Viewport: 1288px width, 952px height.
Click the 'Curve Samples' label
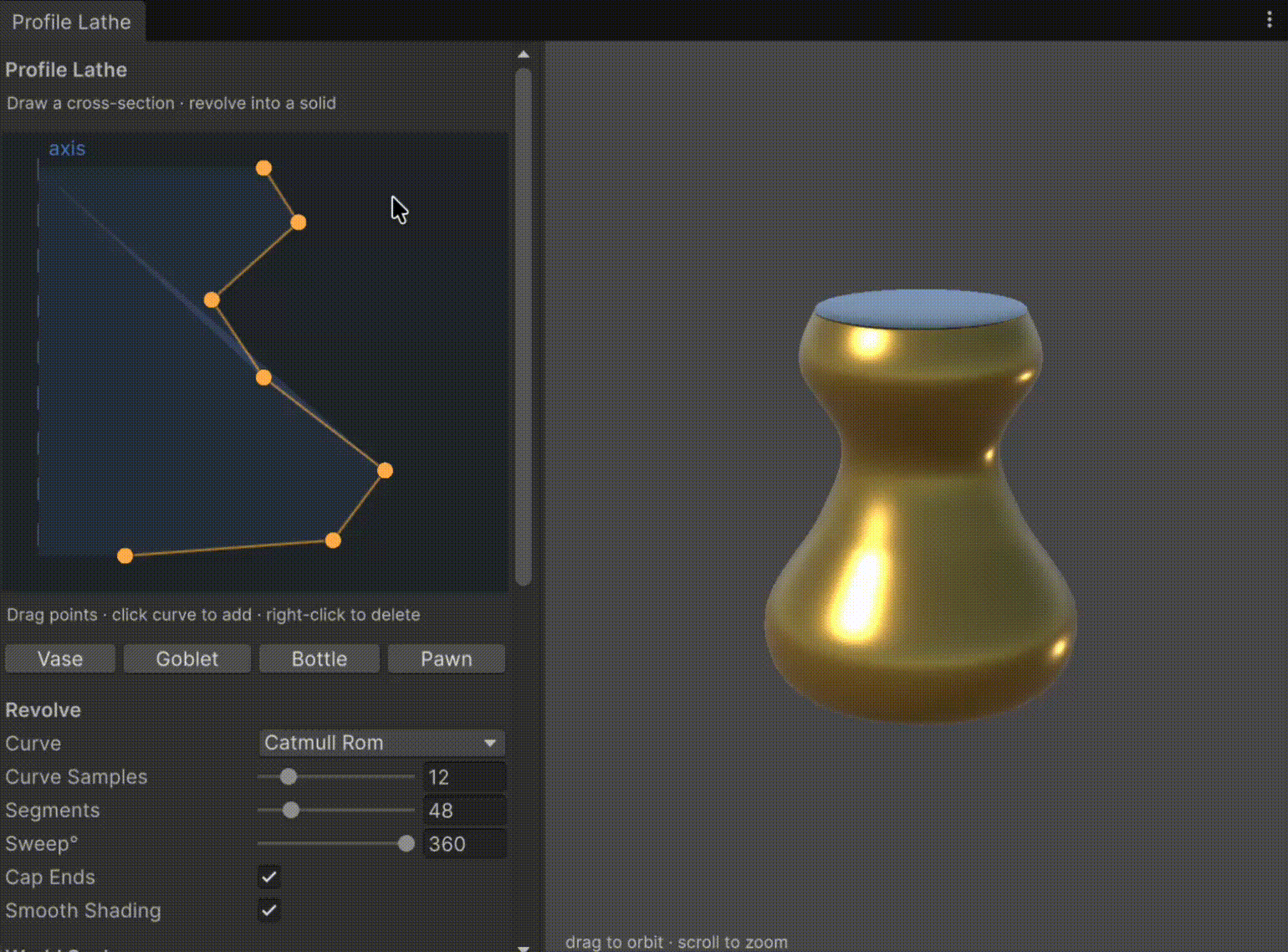tap(76, 777)
